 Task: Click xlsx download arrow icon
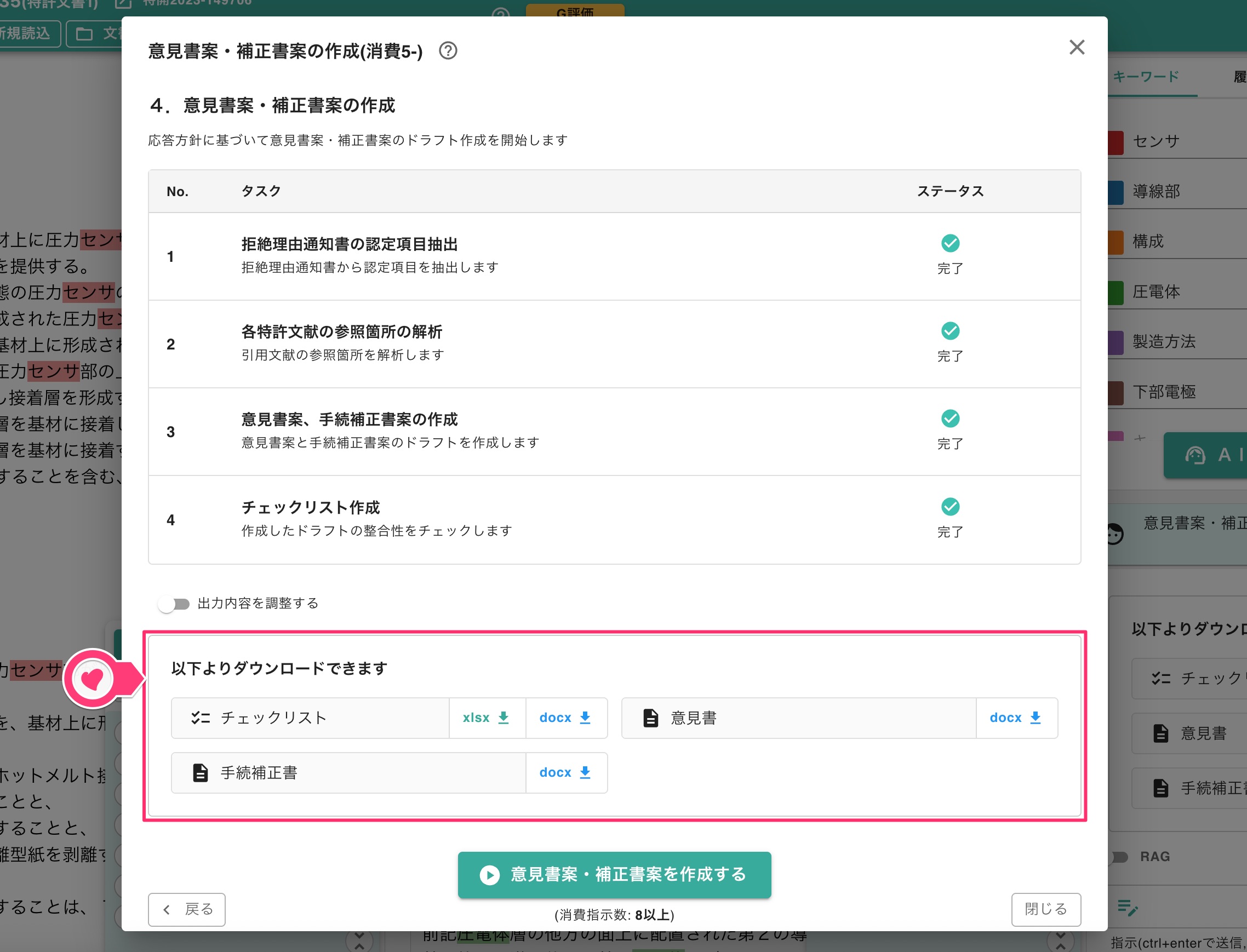(504, 718)
